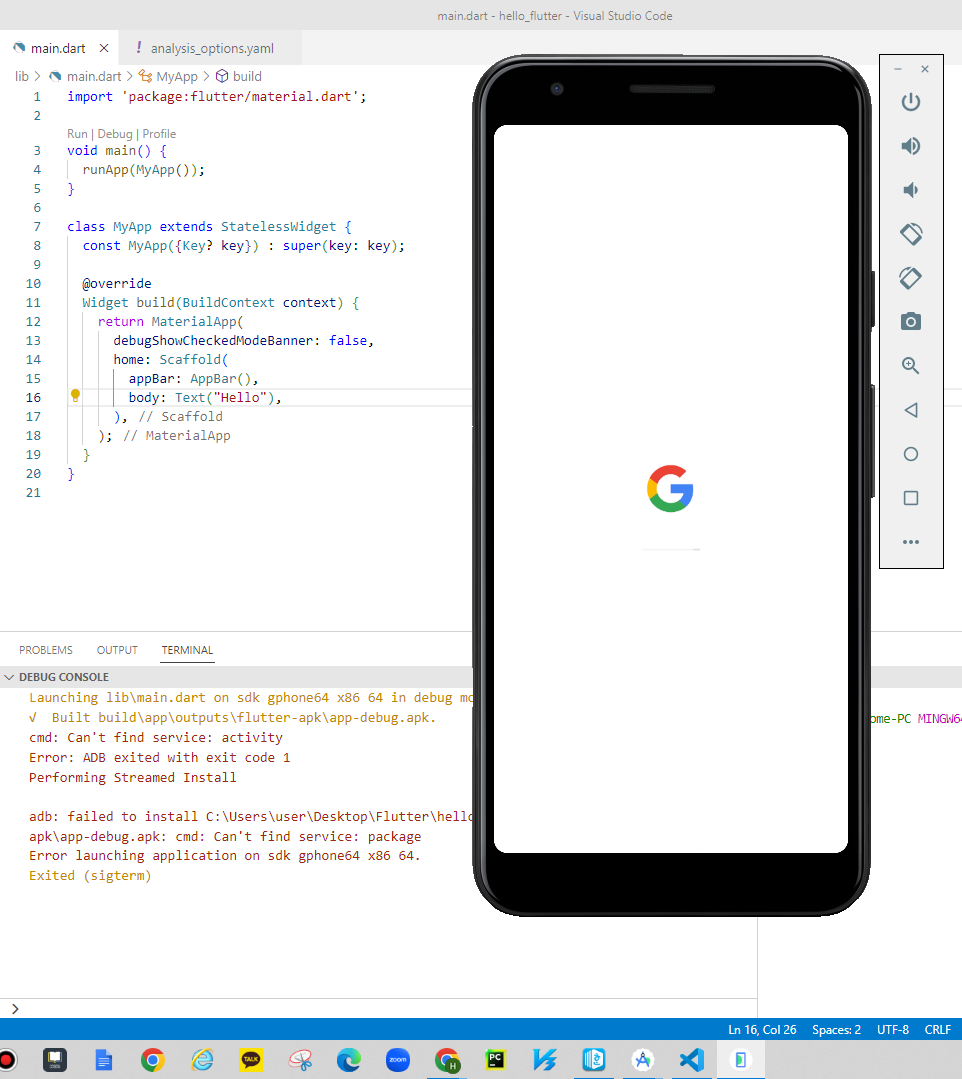962x1079 pixels.
Task: Click 'debugShowCheckedModeBanner' on line 13
Action: [213, 340]
